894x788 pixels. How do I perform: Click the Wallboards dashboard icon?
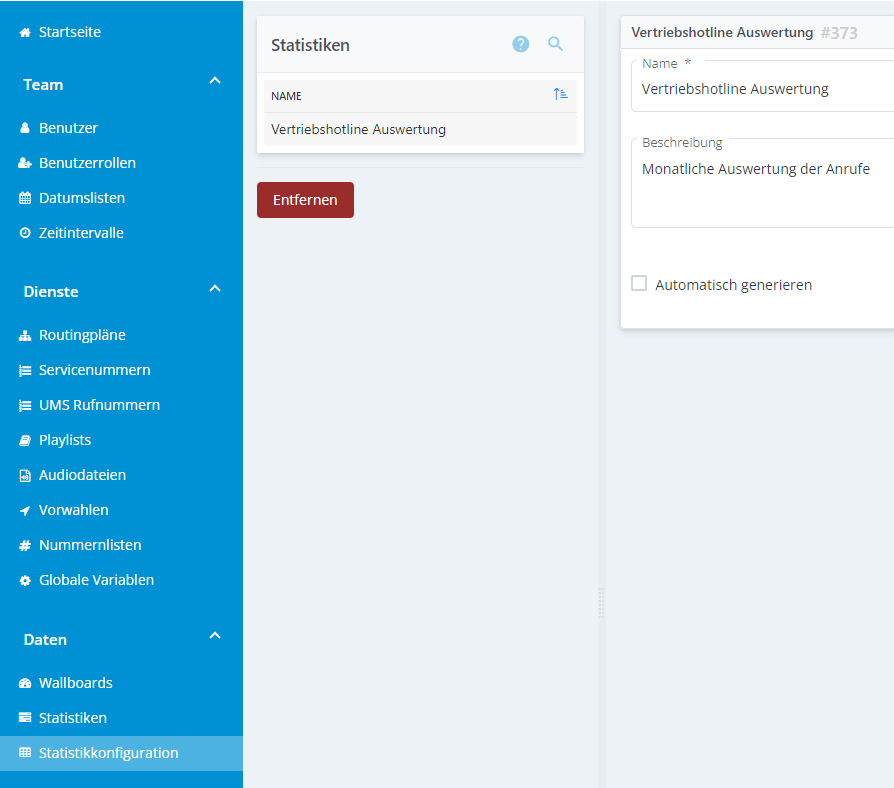pos(25,684)
